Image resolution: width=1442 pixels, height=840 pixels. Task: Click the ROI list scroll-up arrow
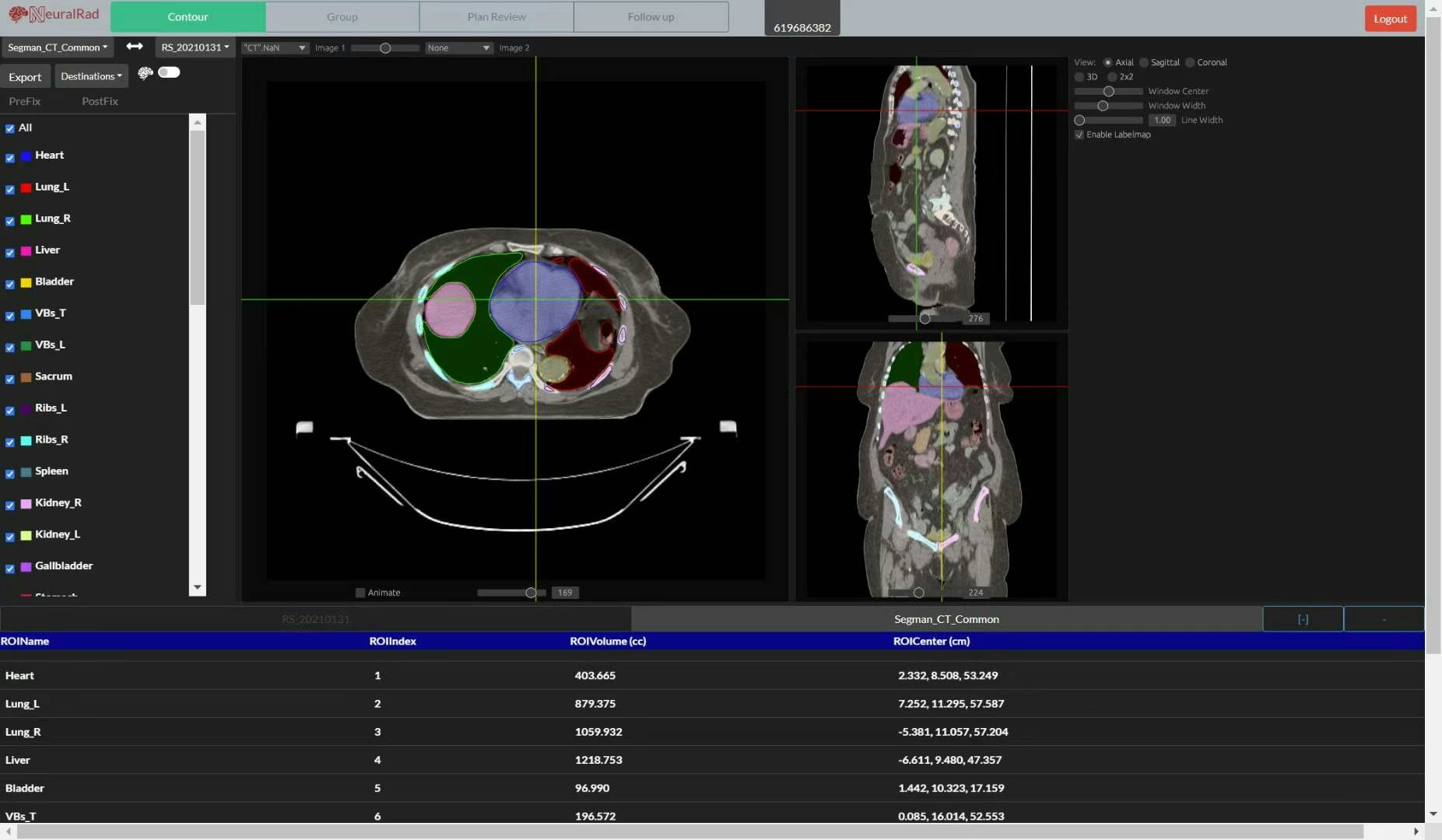click(198, 123)
